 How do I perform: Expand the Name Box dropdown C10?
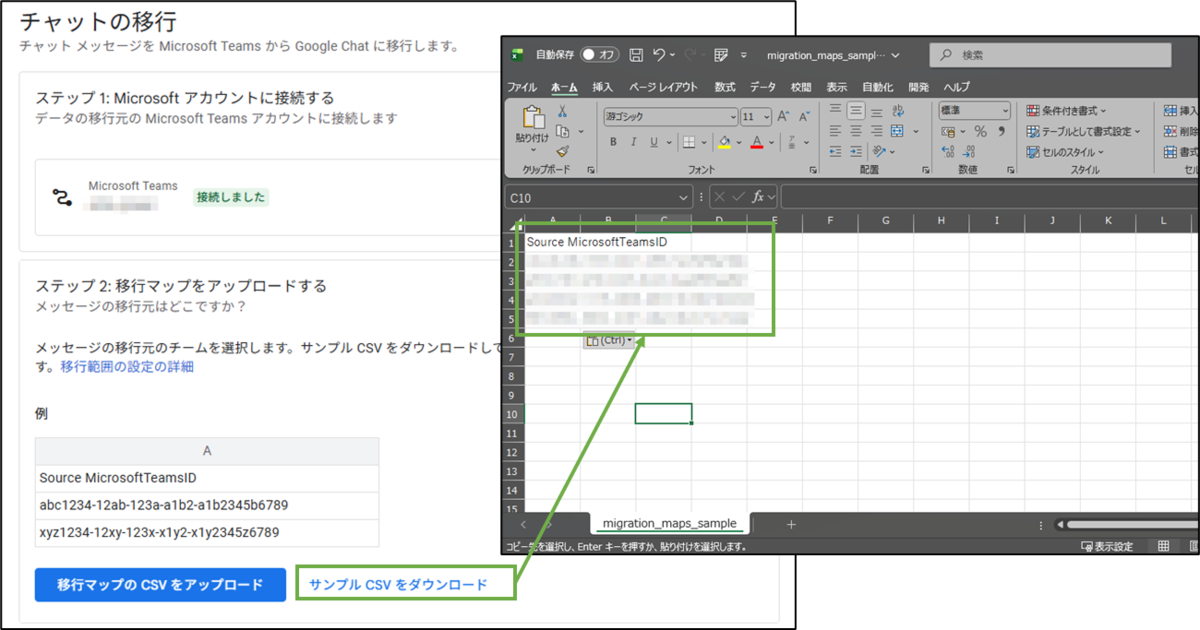[x=683, y=197]
